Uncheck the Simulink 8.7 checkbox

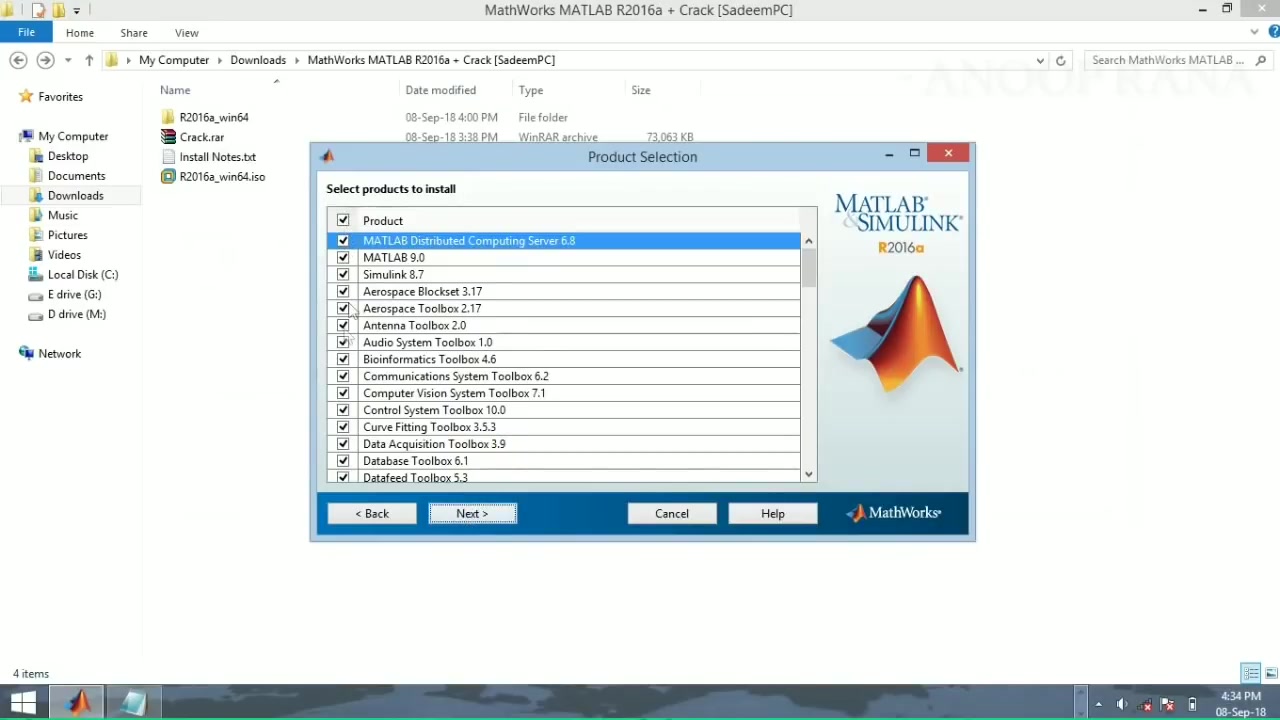point(343,275)
